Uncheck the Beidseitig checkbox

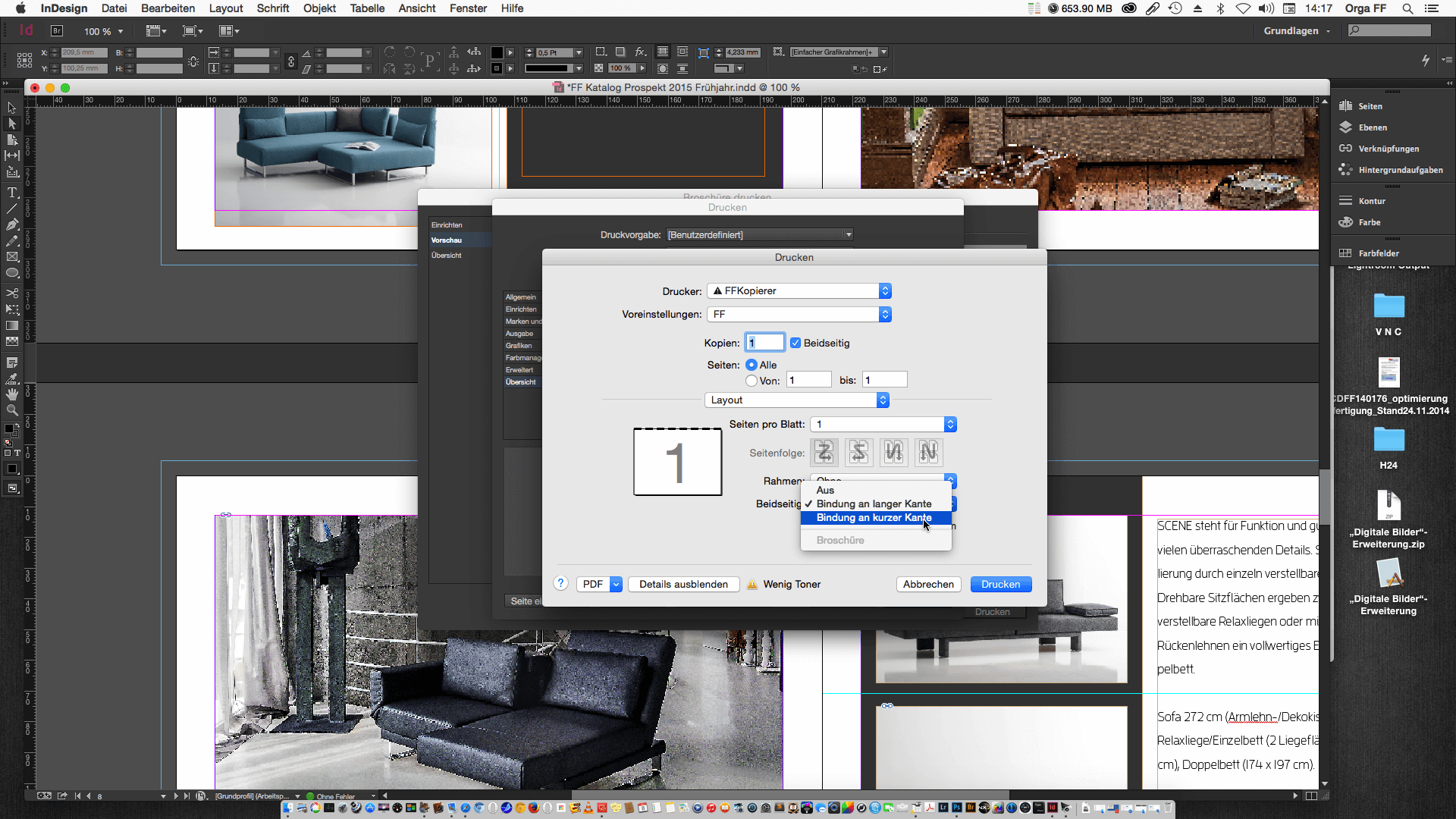coord(795,343)
